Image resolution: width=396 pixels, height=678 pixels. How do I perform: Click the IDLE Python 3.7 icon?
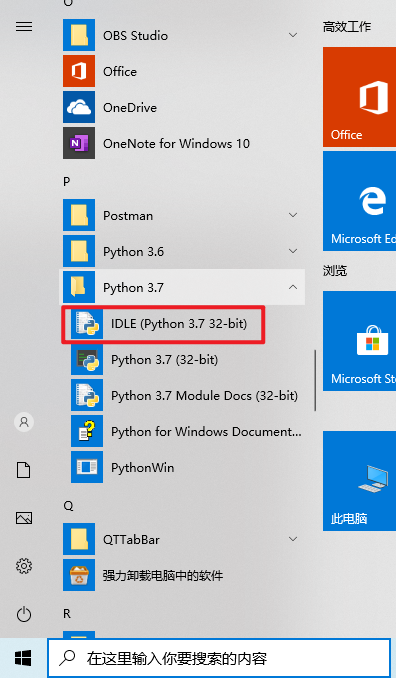(x=87, y=323)
